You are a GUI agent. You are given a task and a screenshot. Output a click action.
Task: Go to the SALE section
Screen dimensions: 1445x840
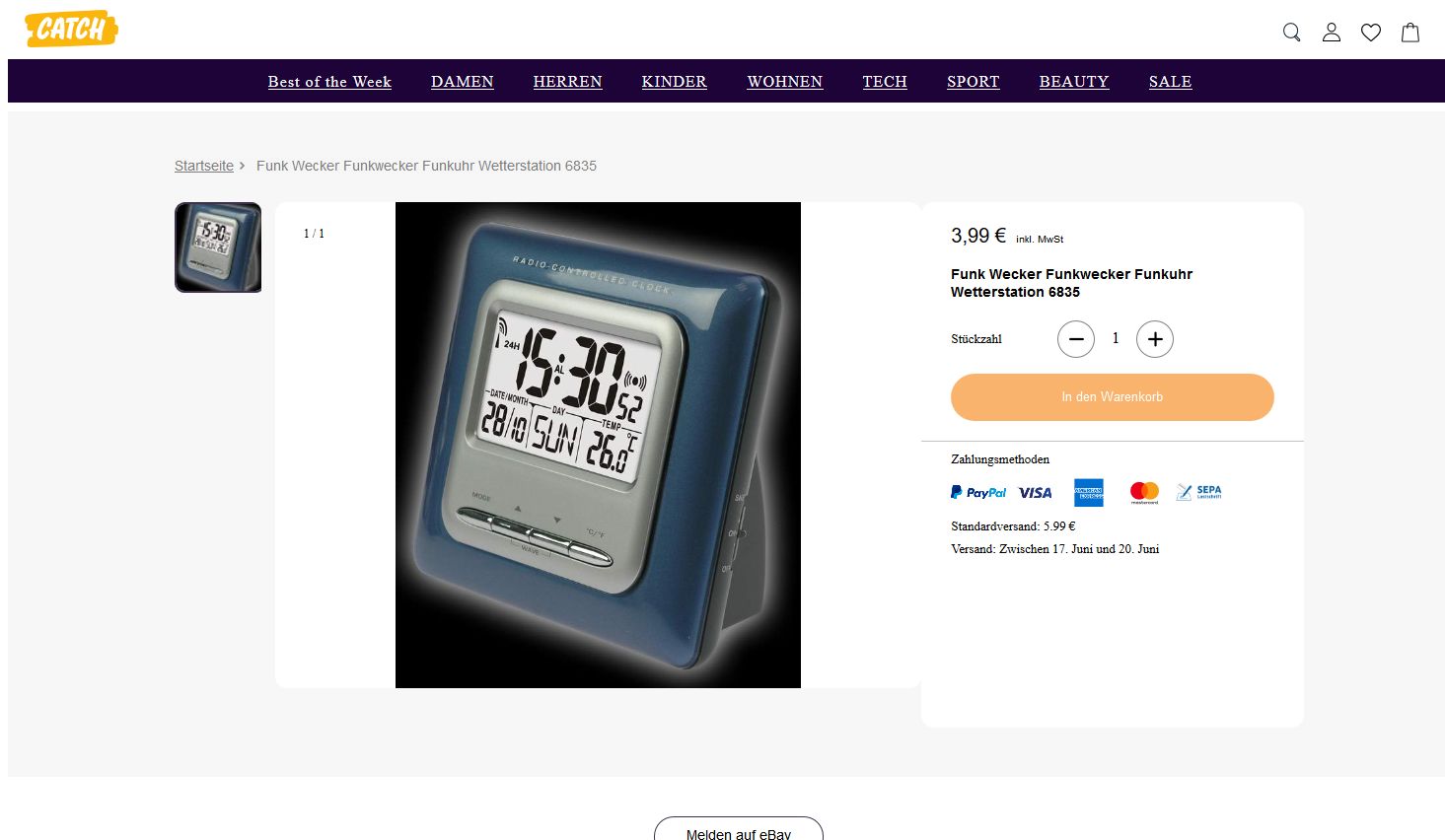coord(1170,82)
